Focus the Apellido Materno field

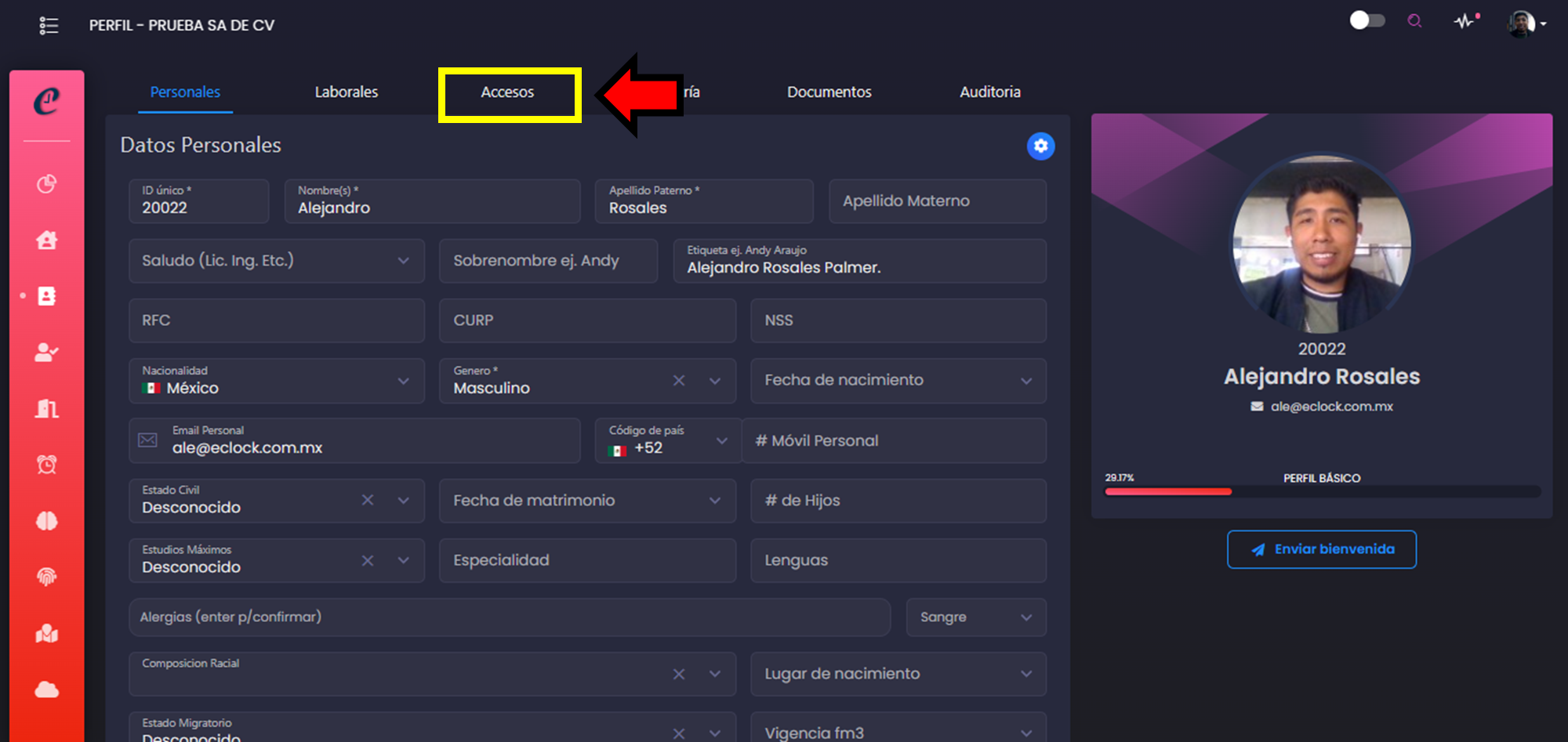938,201
